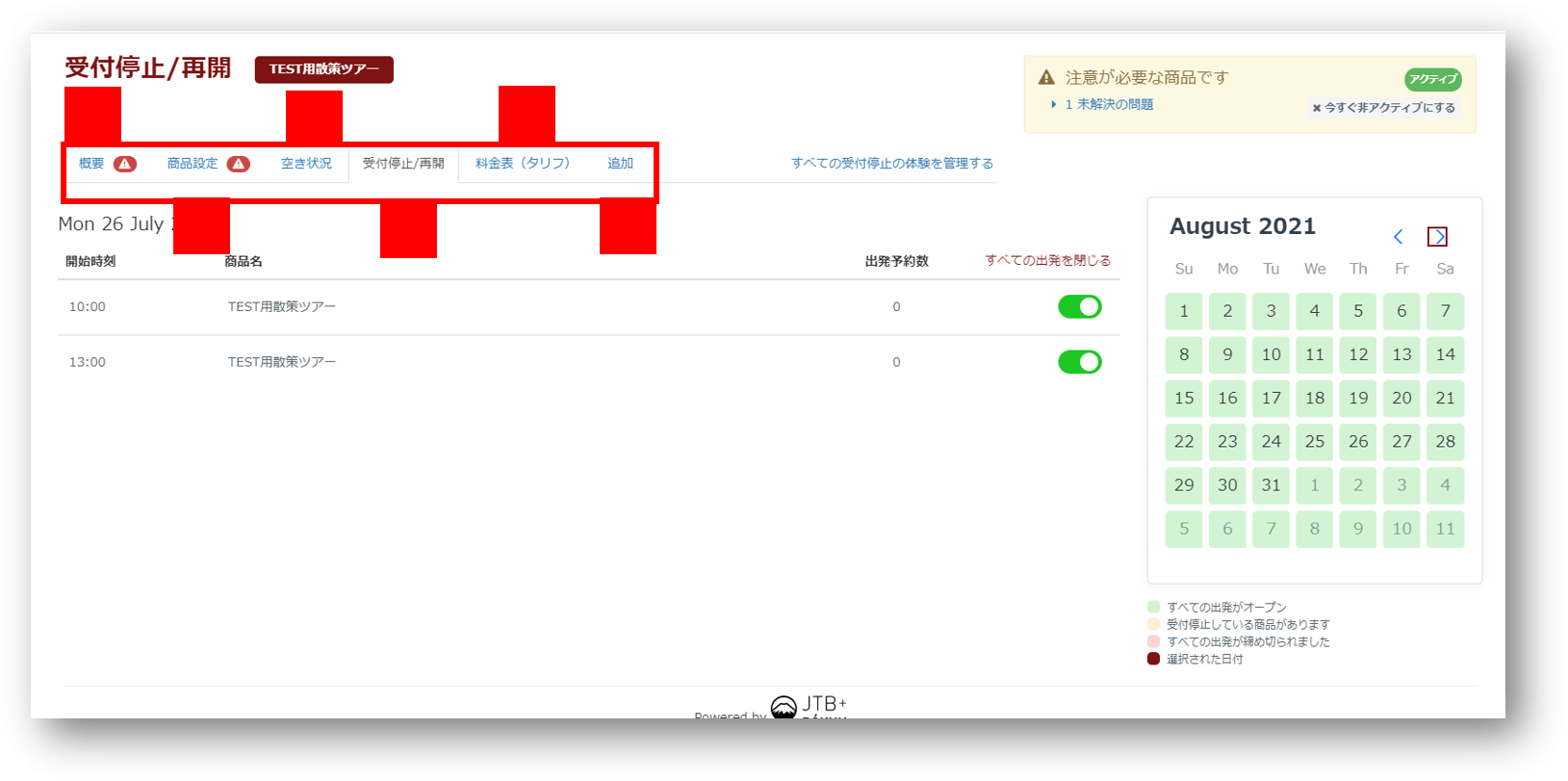Select August 10 in the calendar

[x=1272, y=354]
